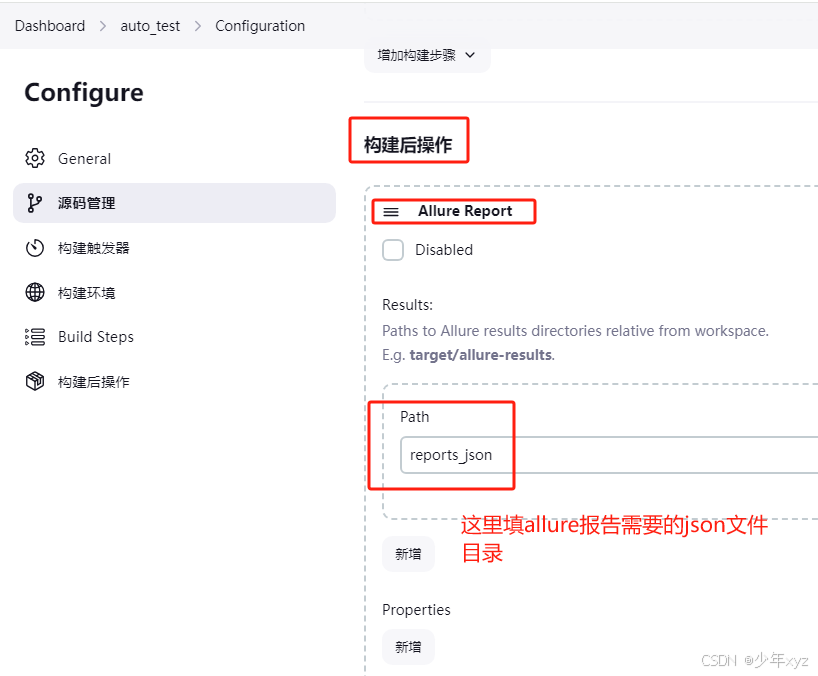Image resolution: width=818 pixels, height=676 pixels.
Task: Go to 构建环境 section
Action: coord(174,292)
